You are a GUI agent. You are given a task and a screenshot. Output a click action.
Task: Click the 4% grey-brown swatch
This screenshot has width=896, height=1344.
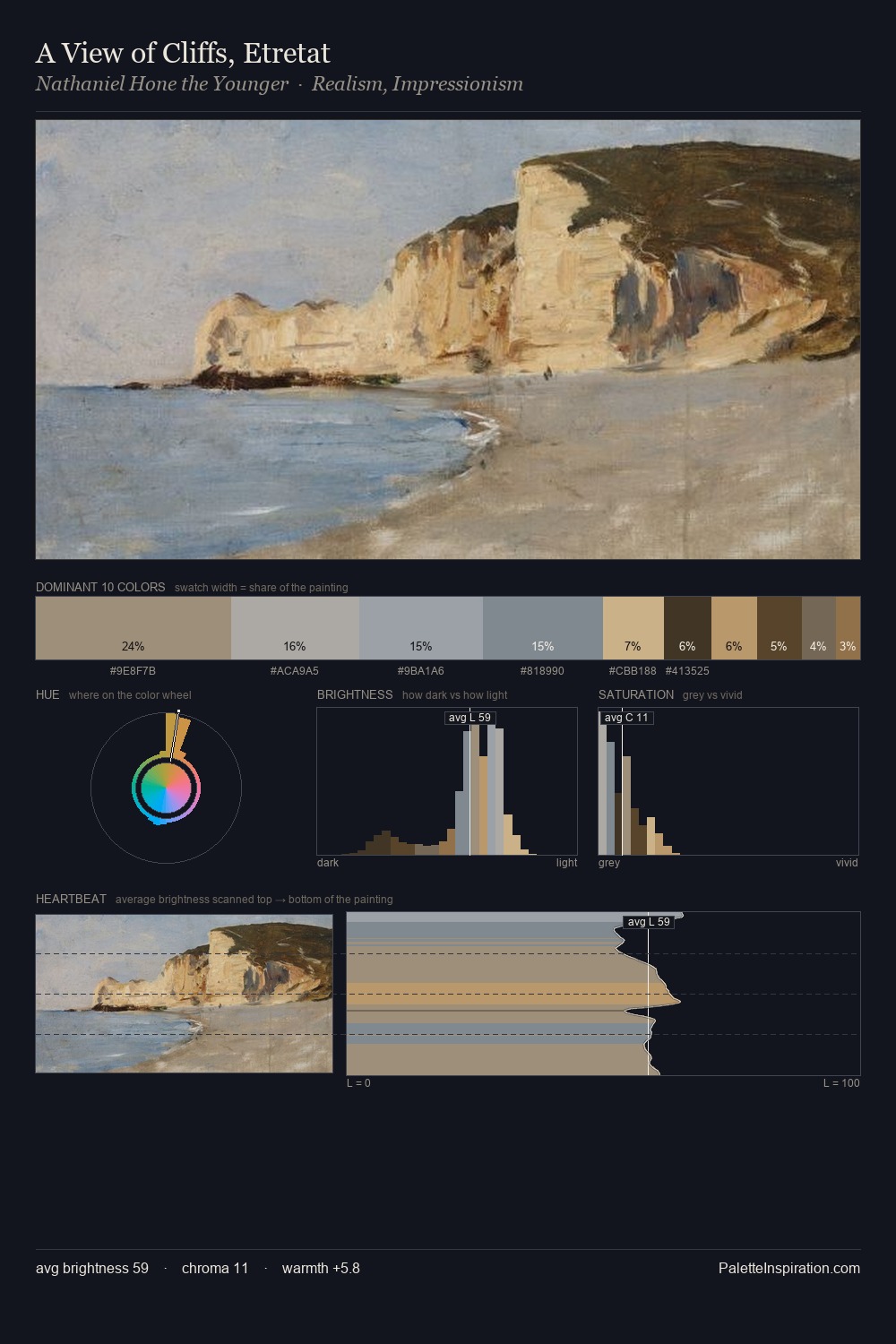coord(819,628)
